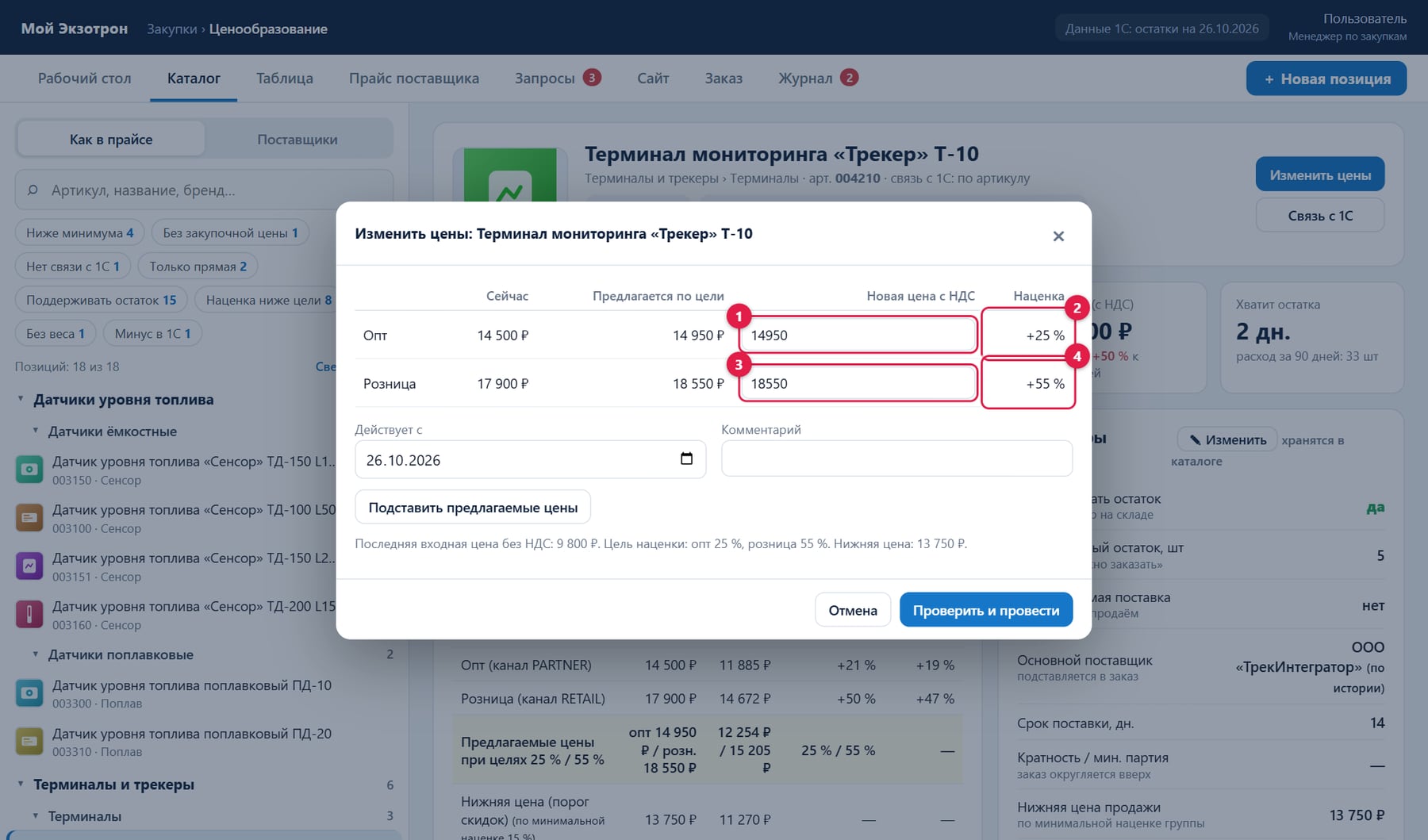The width and height of the screenshot is (1428, 840).
Task: Toggle the Минус в 1С filter chip
Action: [152, 334]
